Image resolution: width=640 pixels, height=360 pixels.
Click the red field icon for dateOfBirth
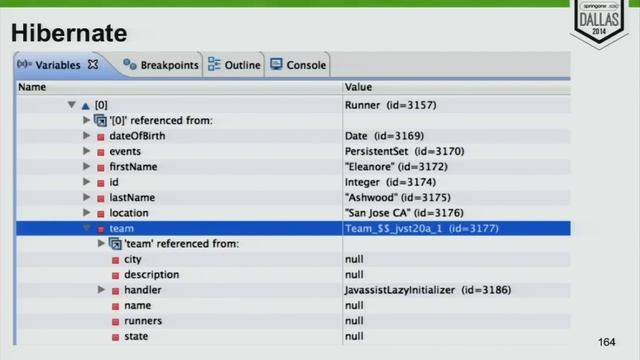coord(101,137)
